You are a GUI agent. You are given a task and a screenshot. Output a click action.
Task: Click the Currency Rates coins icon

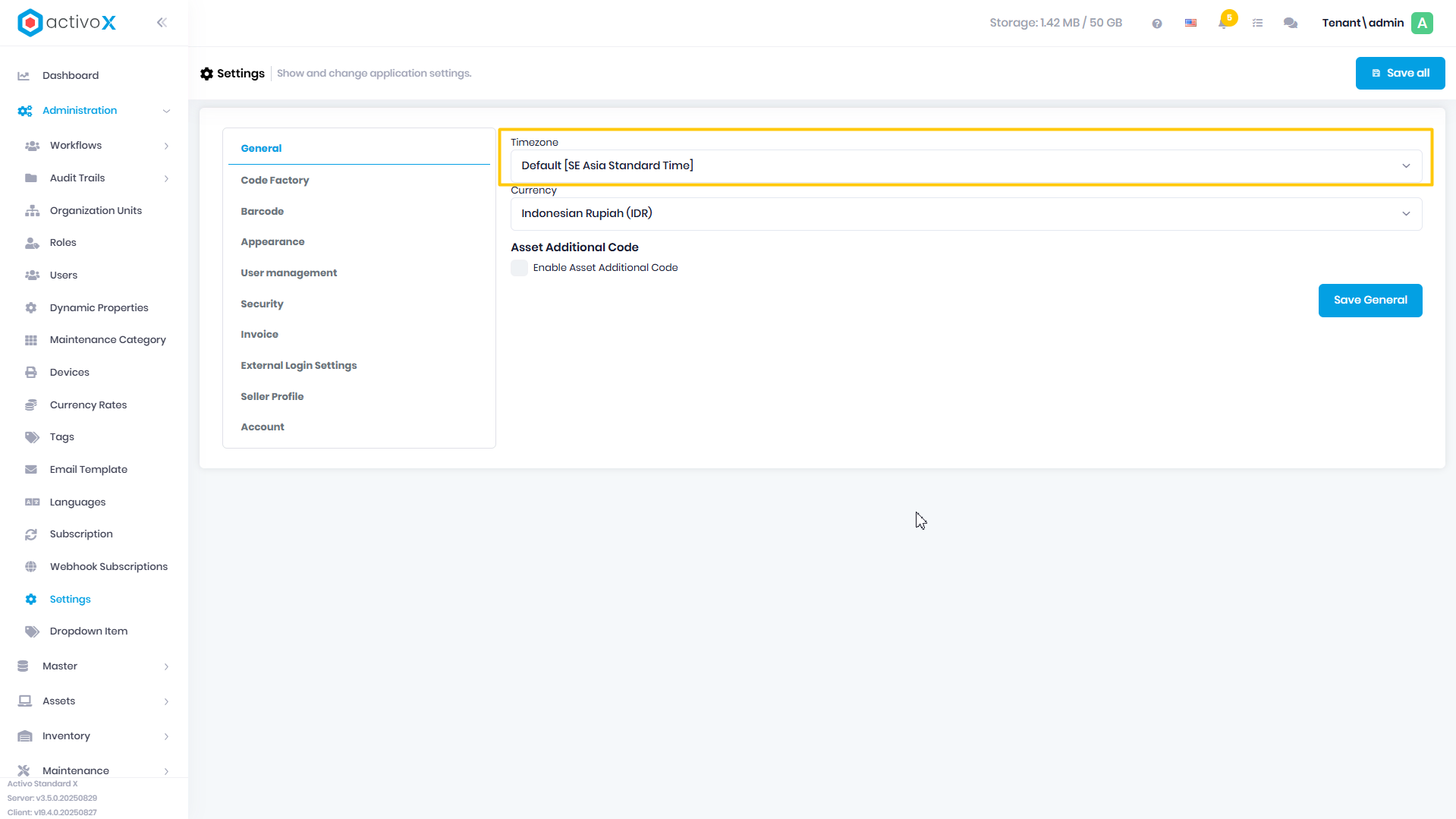pos(31,405)
